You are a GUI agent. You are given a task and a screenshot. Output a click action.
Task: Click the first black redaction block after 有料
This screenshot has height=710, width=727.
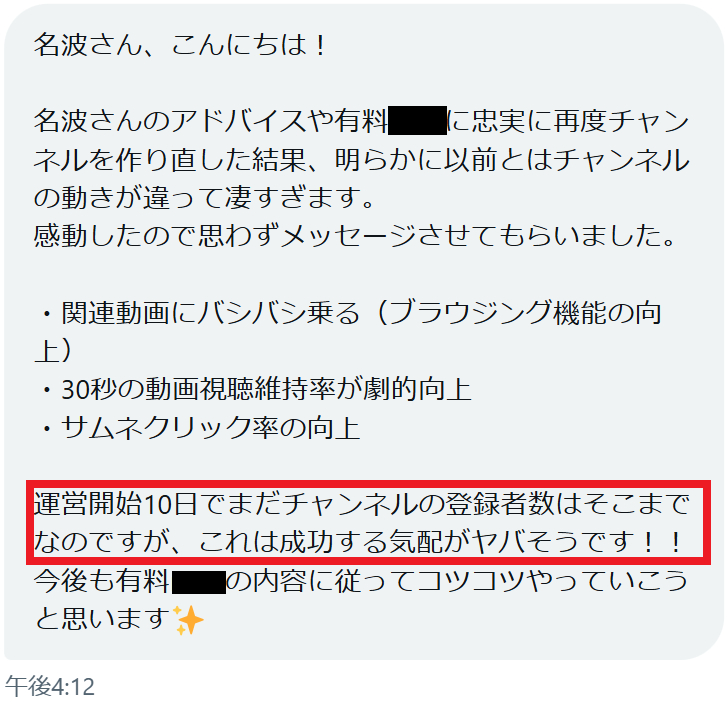[417, 121]
